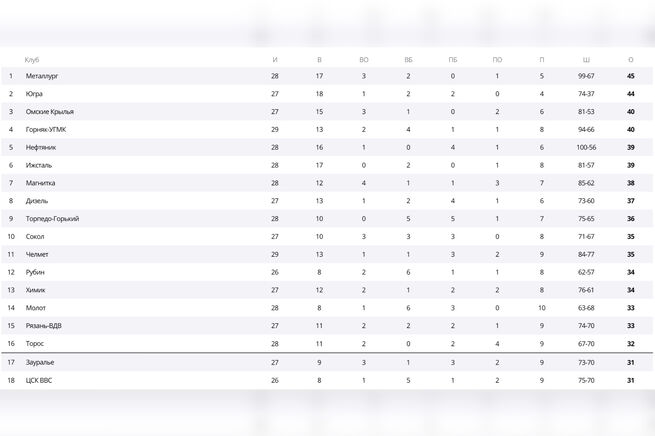Select Торпедо-Горький in the table
This screenshot has width=655, height=436.
click(53, 219)
